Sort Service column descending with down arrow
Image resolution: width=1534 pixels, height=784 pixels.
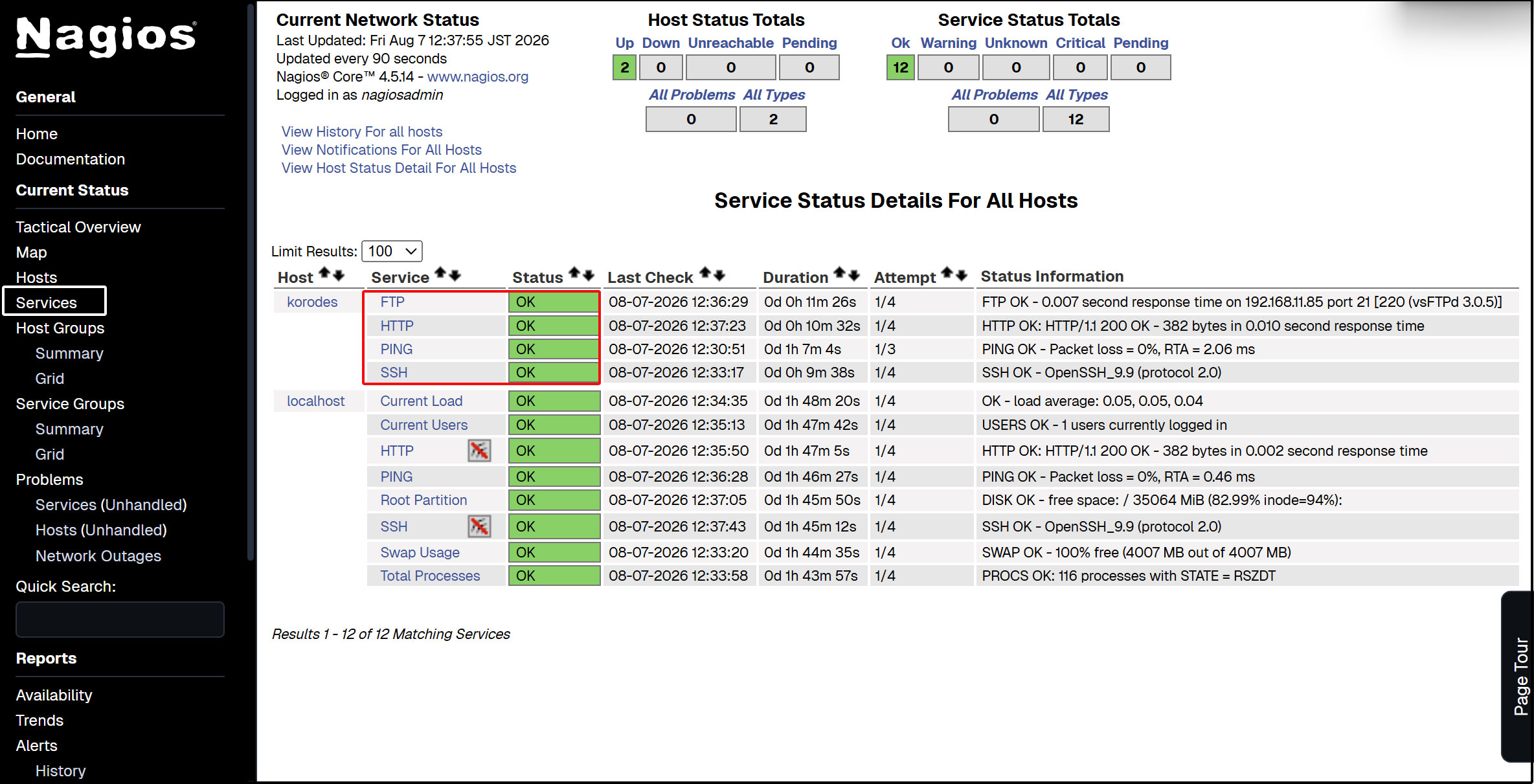[455, 275]
